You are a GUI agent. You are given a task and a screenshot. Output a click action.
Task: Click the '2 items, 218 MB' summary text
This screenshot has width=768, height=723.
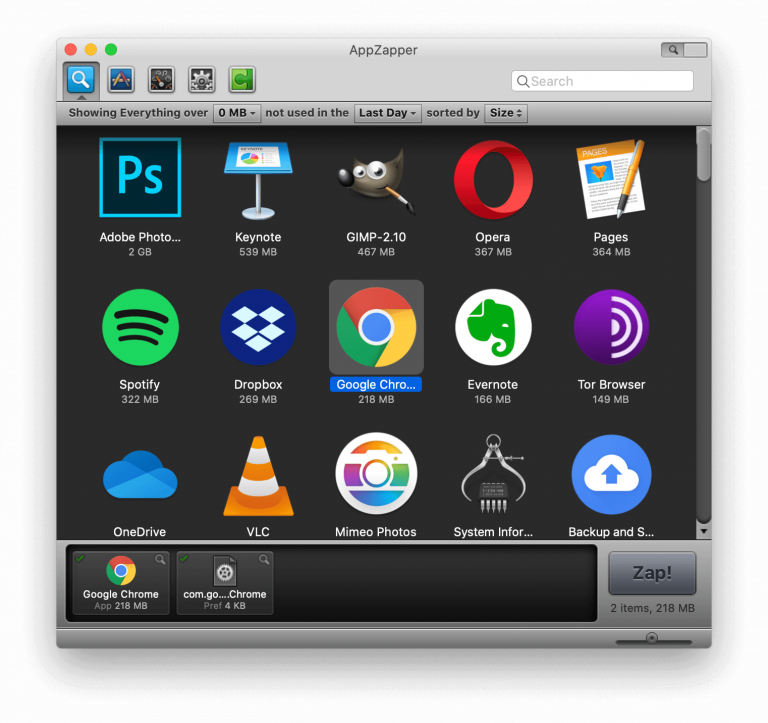(652, 608)
